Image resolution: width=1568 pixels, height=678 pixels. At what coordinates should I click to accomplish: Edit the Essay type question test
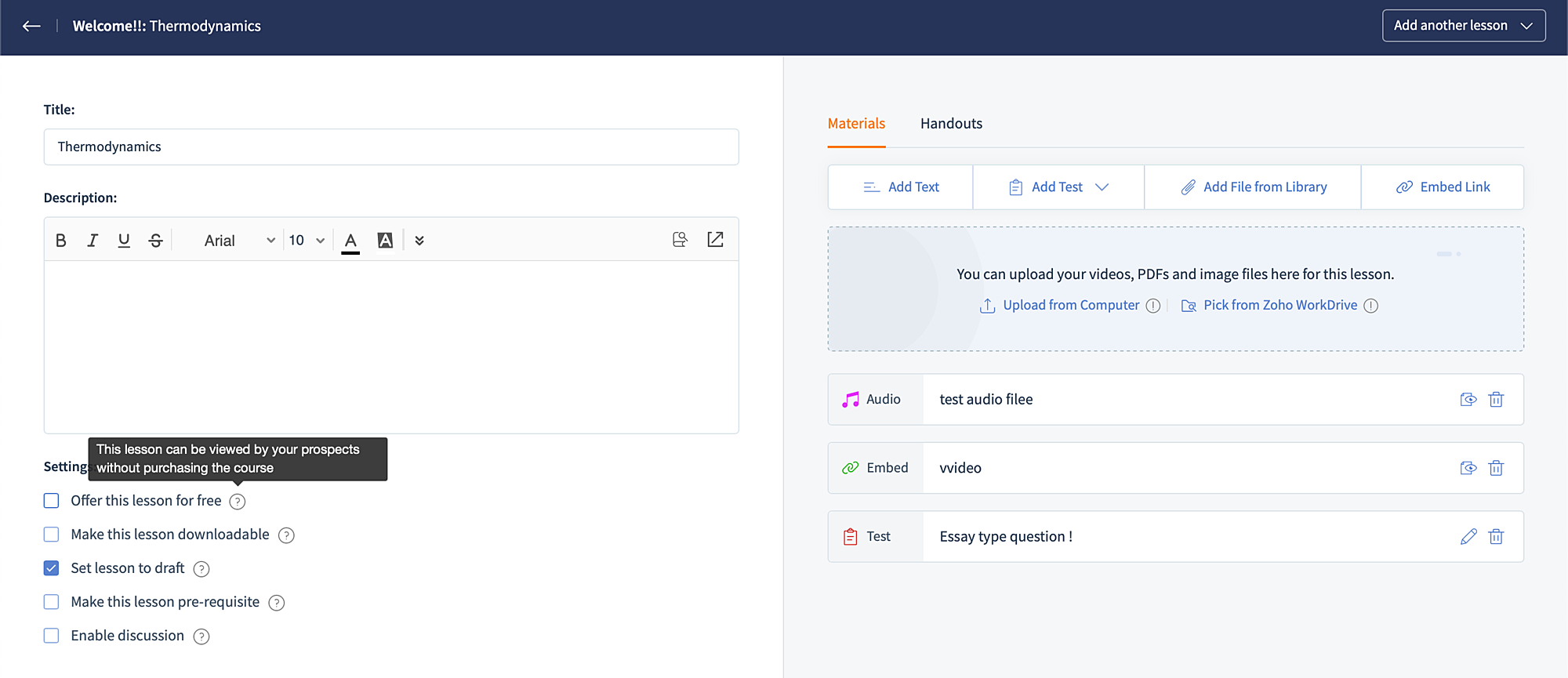(1468, 537)
